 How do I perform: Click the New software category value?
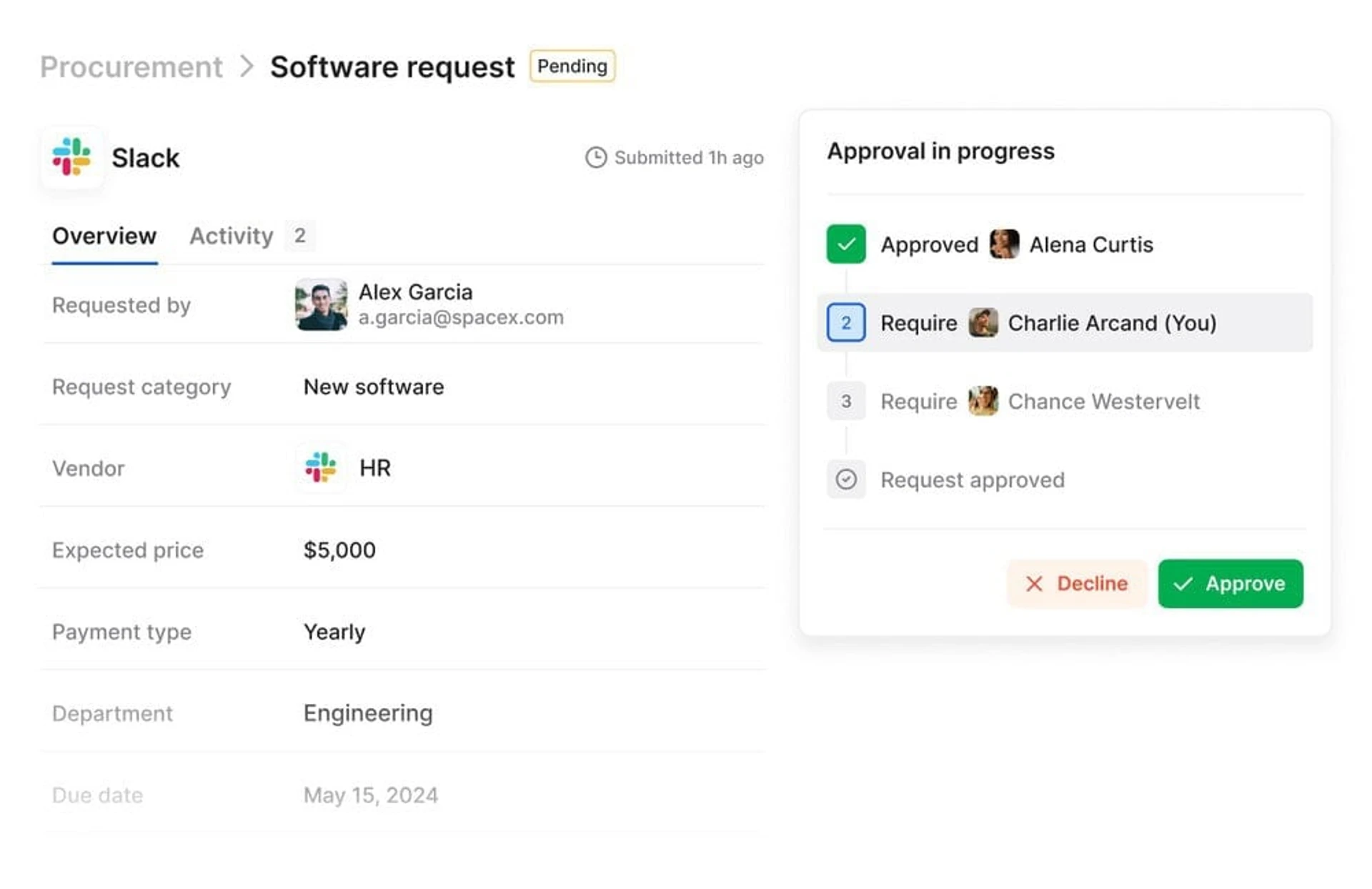pos(374,387)
